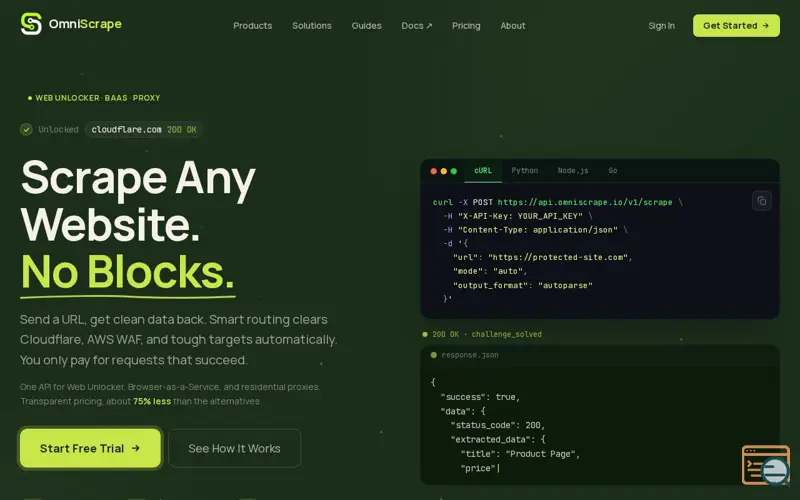Image resolution: width=800 pixels, height=500 pixels.
Task: Click the response.json file label
Action: point(470,355)
